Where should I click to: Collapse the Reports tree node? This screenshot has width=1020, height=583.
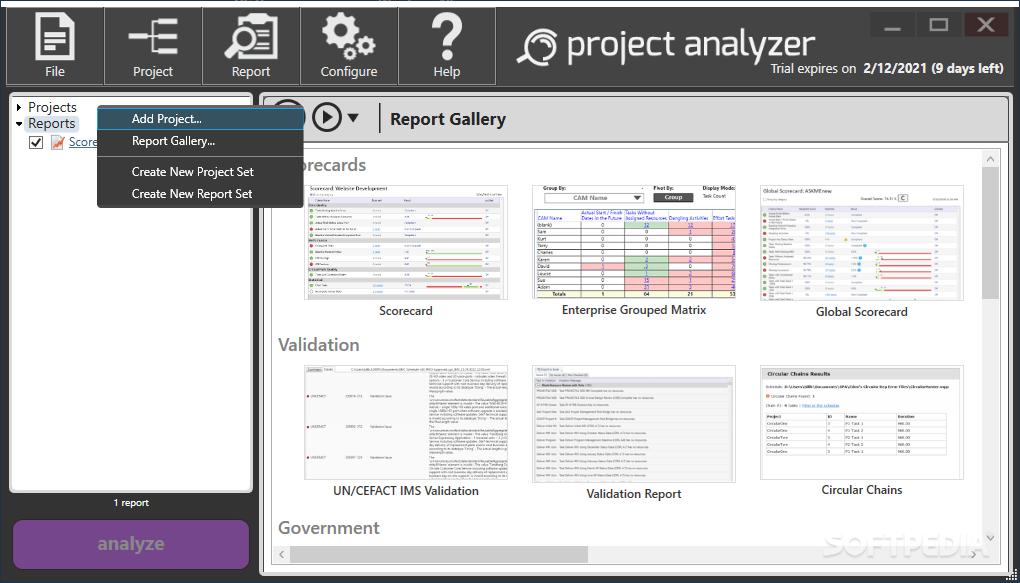pyautogui.click(x=20, y=124)
